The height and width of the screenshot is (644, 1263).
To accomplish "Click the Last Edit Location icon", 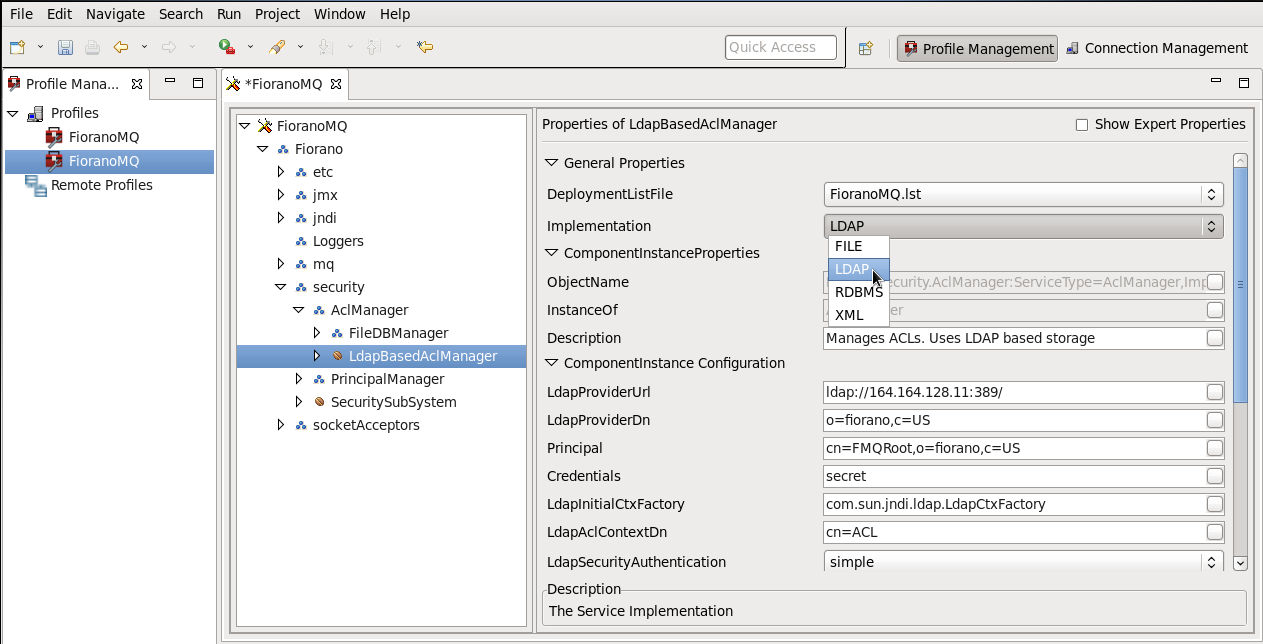I will (425, 47).
